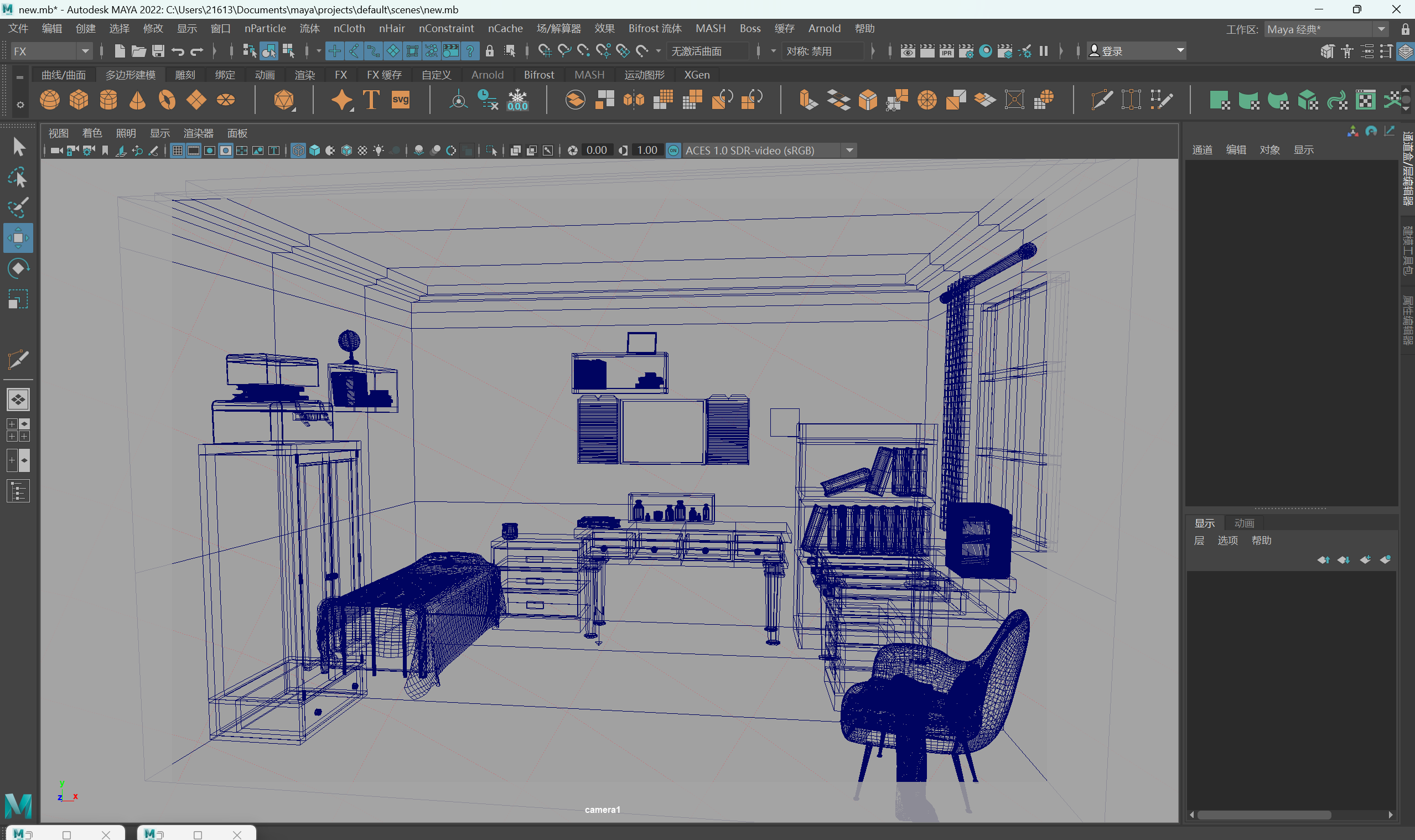The image size is (1415, 840).
Task: Expand the ACES 1.0 SDR-video color dropdown
Action: click(849, 151)
